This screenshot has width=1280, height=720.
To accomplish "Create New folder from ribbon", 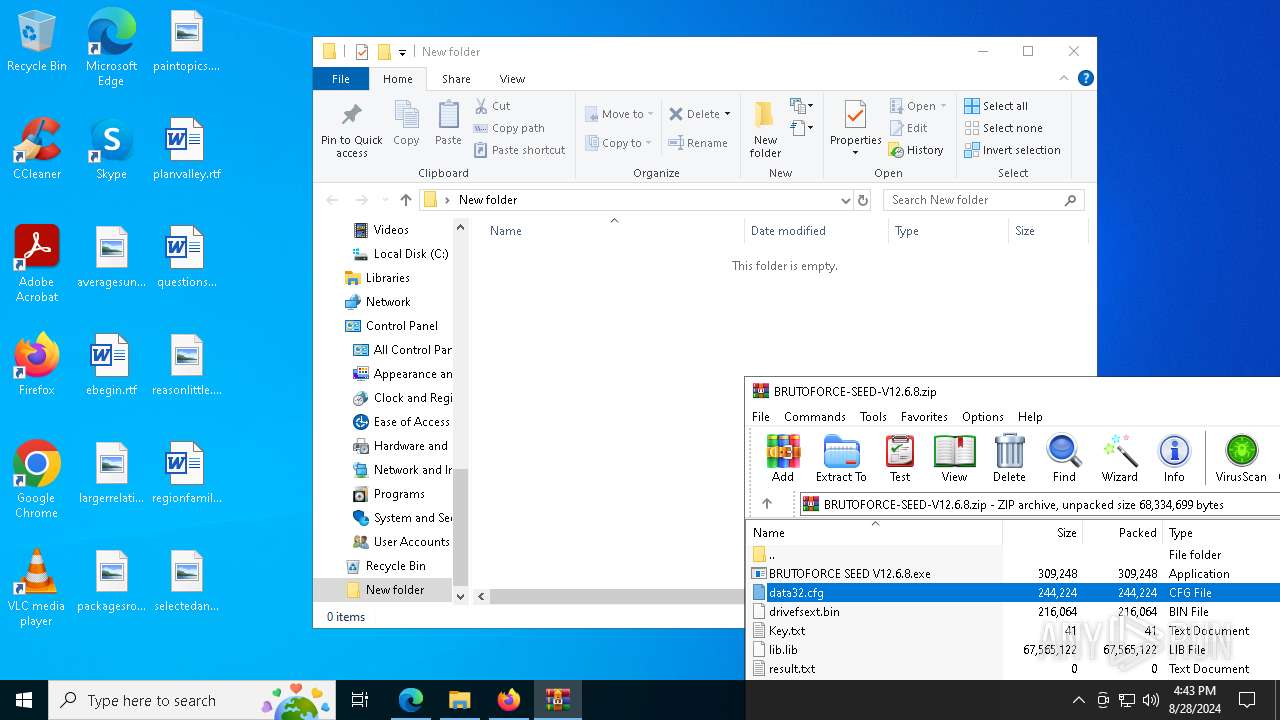I will tap(765, 129).
